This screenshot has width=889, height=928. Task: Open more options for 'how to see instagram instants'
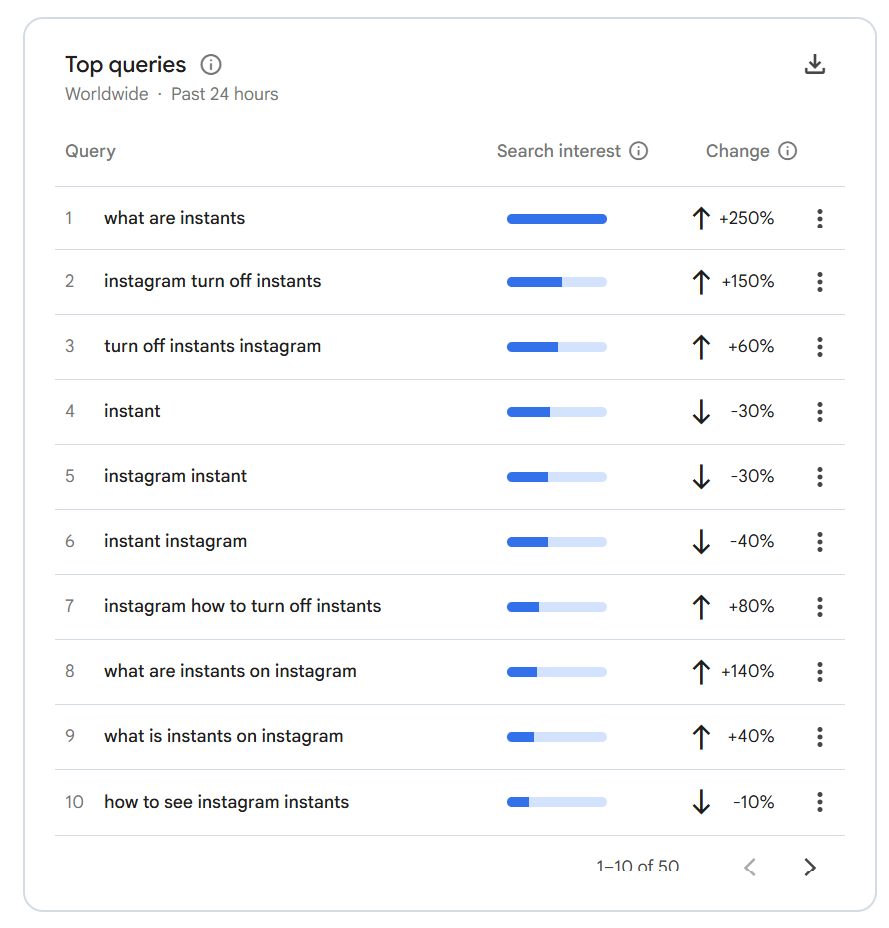point(820,802)
